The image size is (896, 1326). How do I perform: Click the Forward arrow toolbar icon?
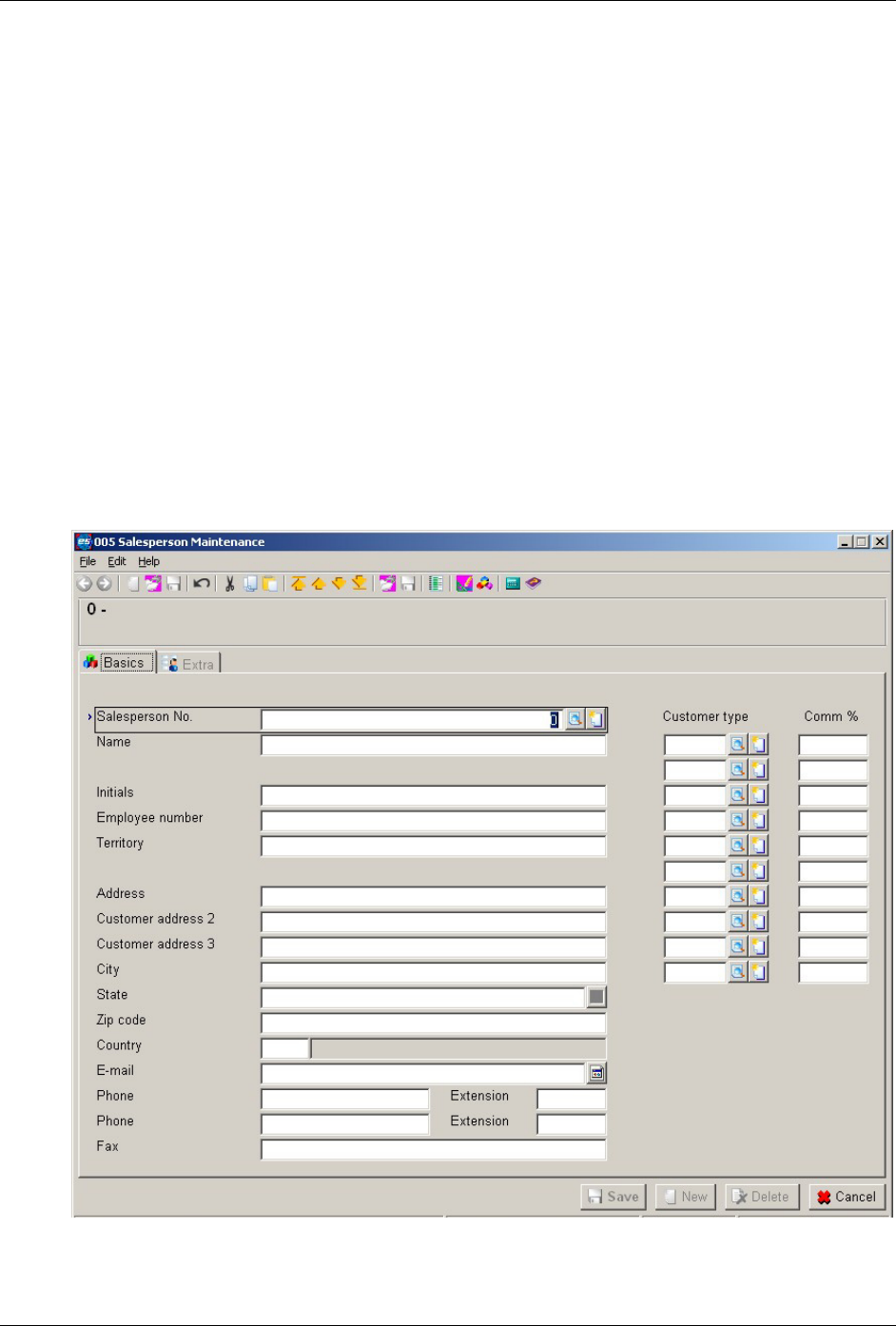point(104,584)
